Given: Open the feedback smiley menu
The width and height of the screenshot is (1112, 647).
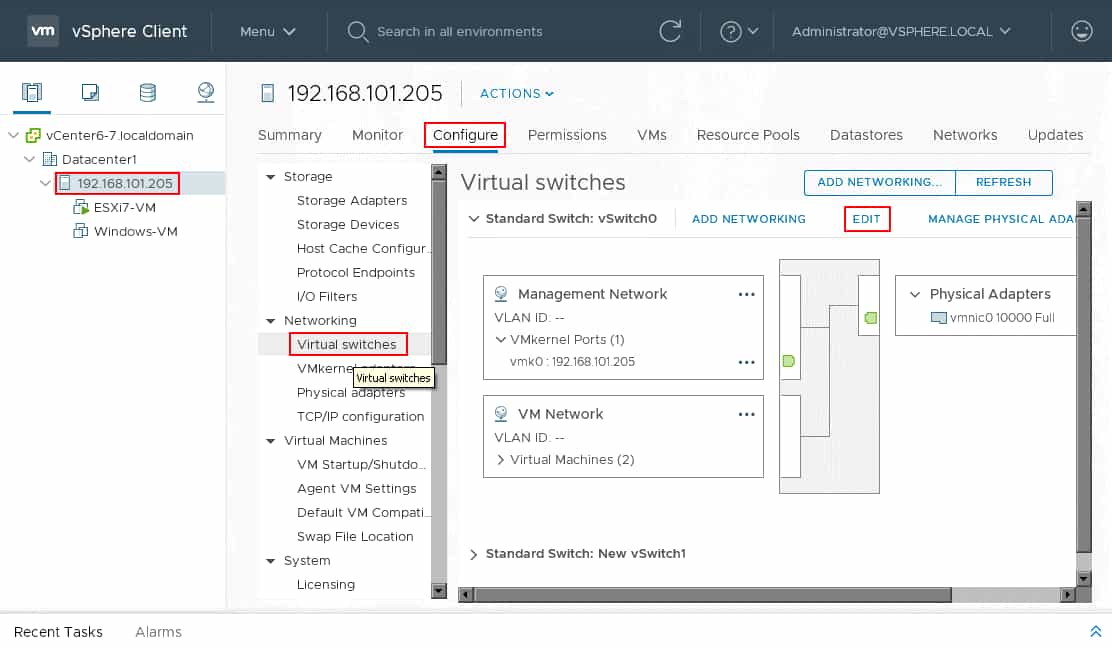Looking at the screenshot, I should 1081,30.
